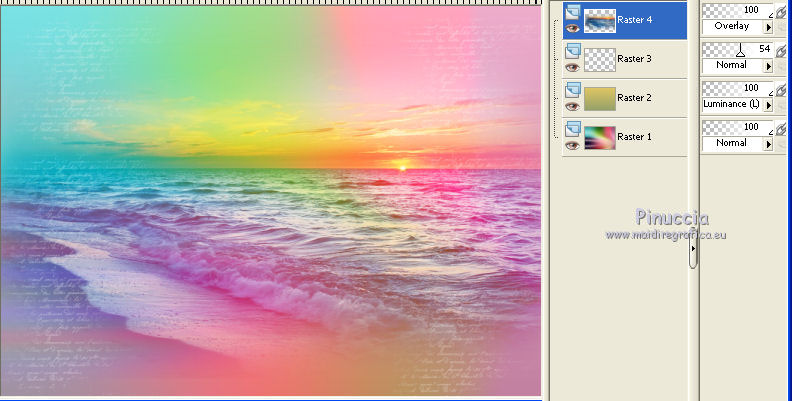Click the Luminance (L) blend mode field
Screen dimensions: 792x401
(732, 104)
